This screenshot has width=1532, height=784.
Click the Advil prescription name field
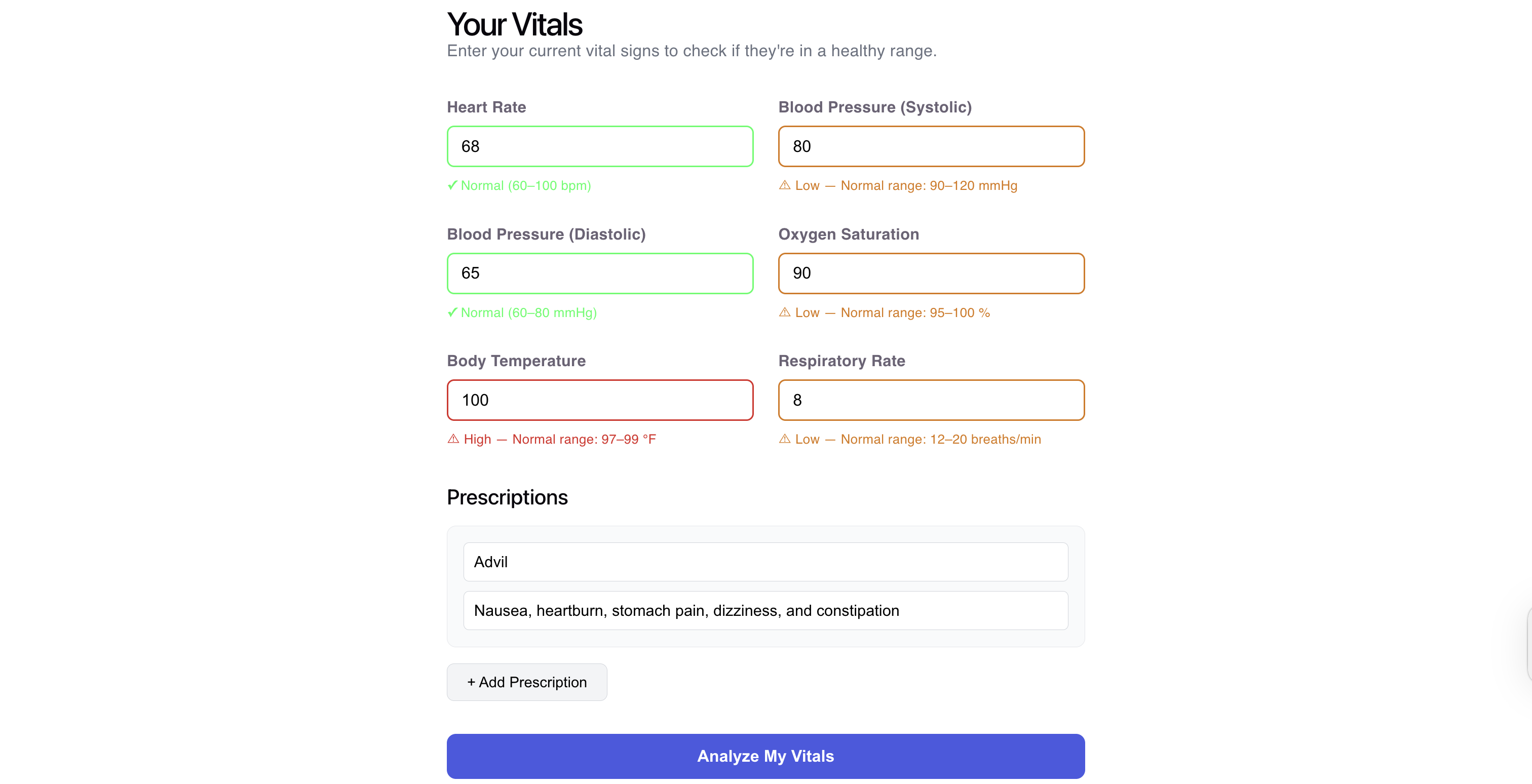[x=765, y=562]
